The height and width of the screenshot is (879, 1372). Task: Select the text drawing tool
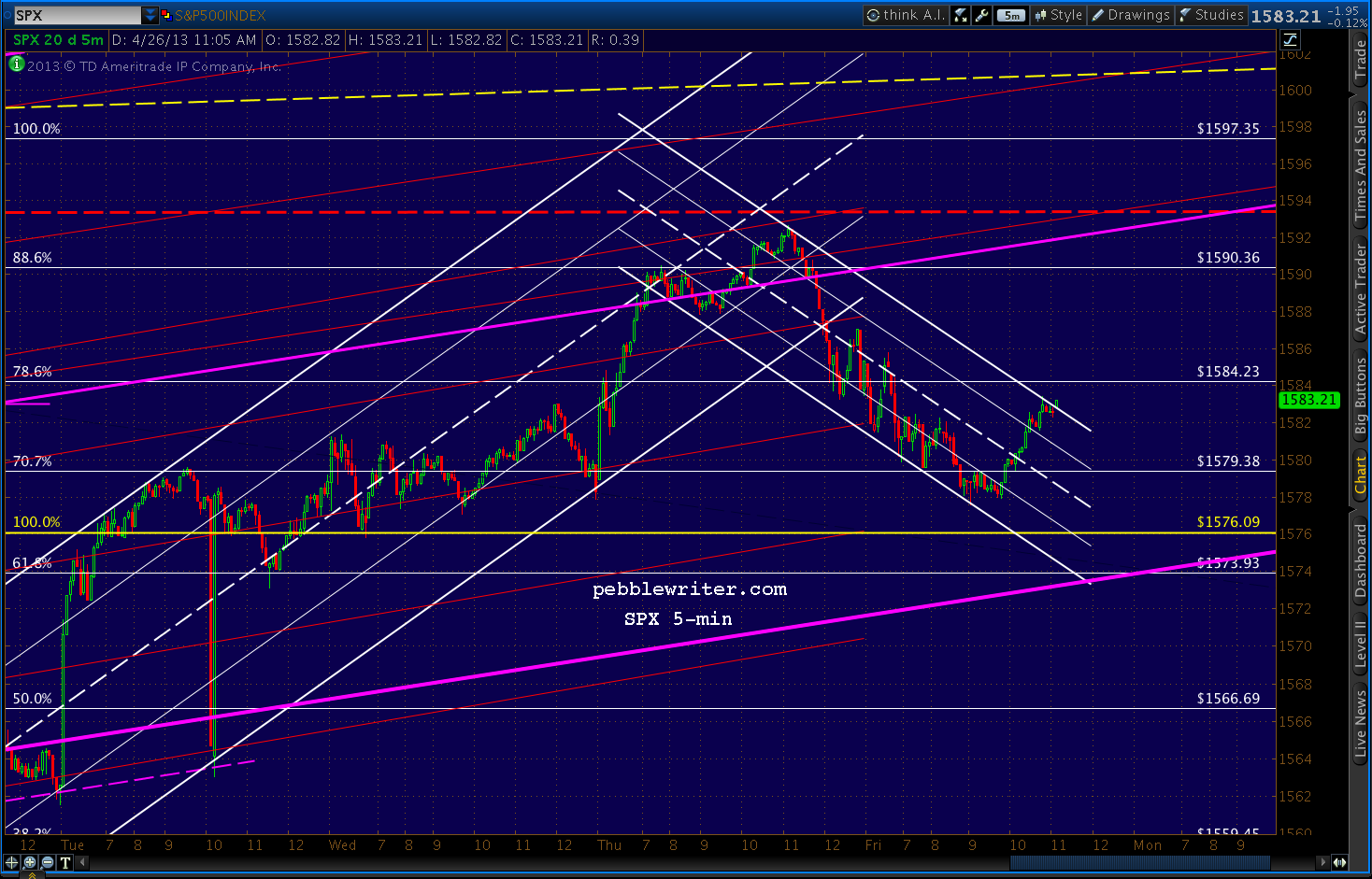pyautogui.click(x=64, y=862)
